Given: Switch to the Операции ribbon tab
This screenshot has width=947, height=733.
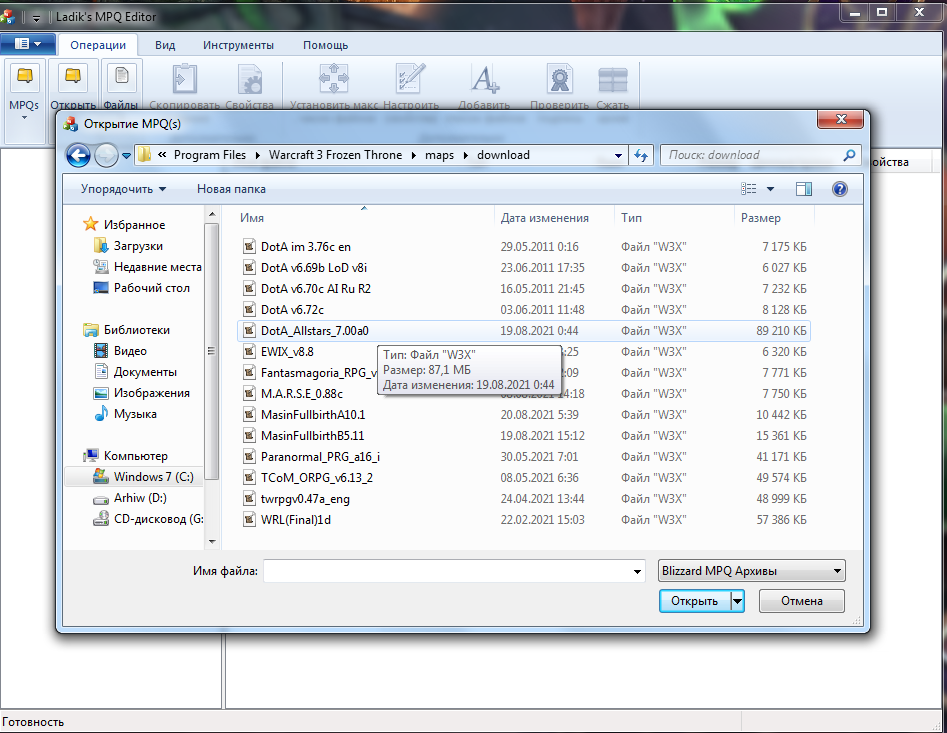Looking at the screenshot, I should pyautogui.click(x=98, y=45).
